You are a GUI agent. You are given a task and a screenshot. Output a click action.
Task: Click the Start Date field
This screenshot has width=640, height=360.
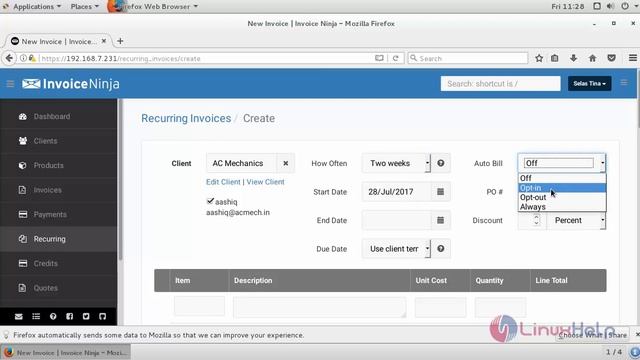(396, 192)
